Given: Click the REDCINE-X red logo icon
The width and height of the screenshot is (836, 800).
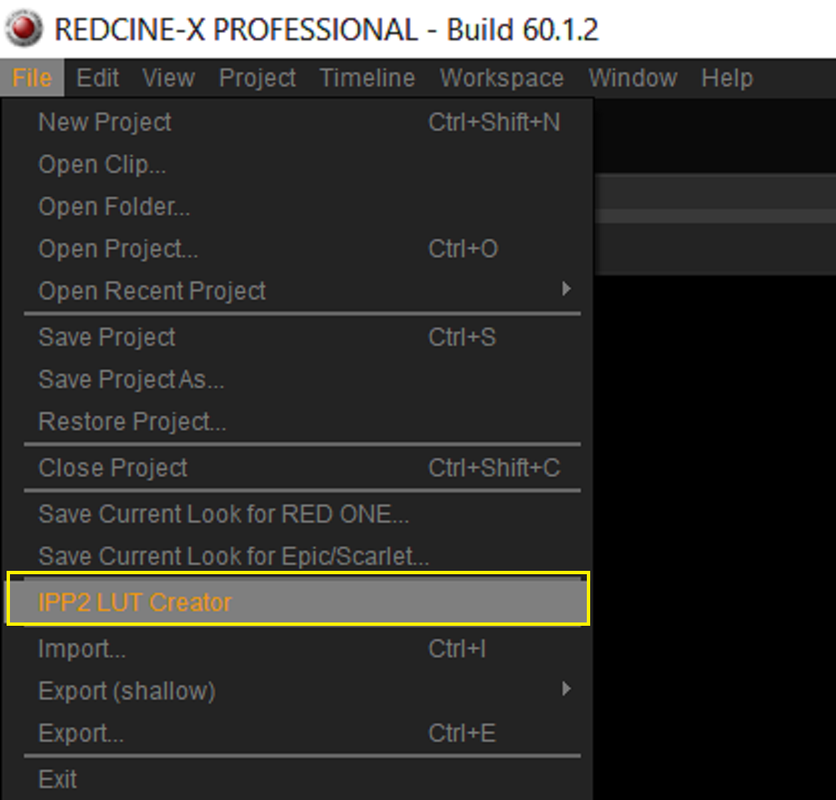Looking at the screenshot, I should pyautogui.click(x=23, y=28).
